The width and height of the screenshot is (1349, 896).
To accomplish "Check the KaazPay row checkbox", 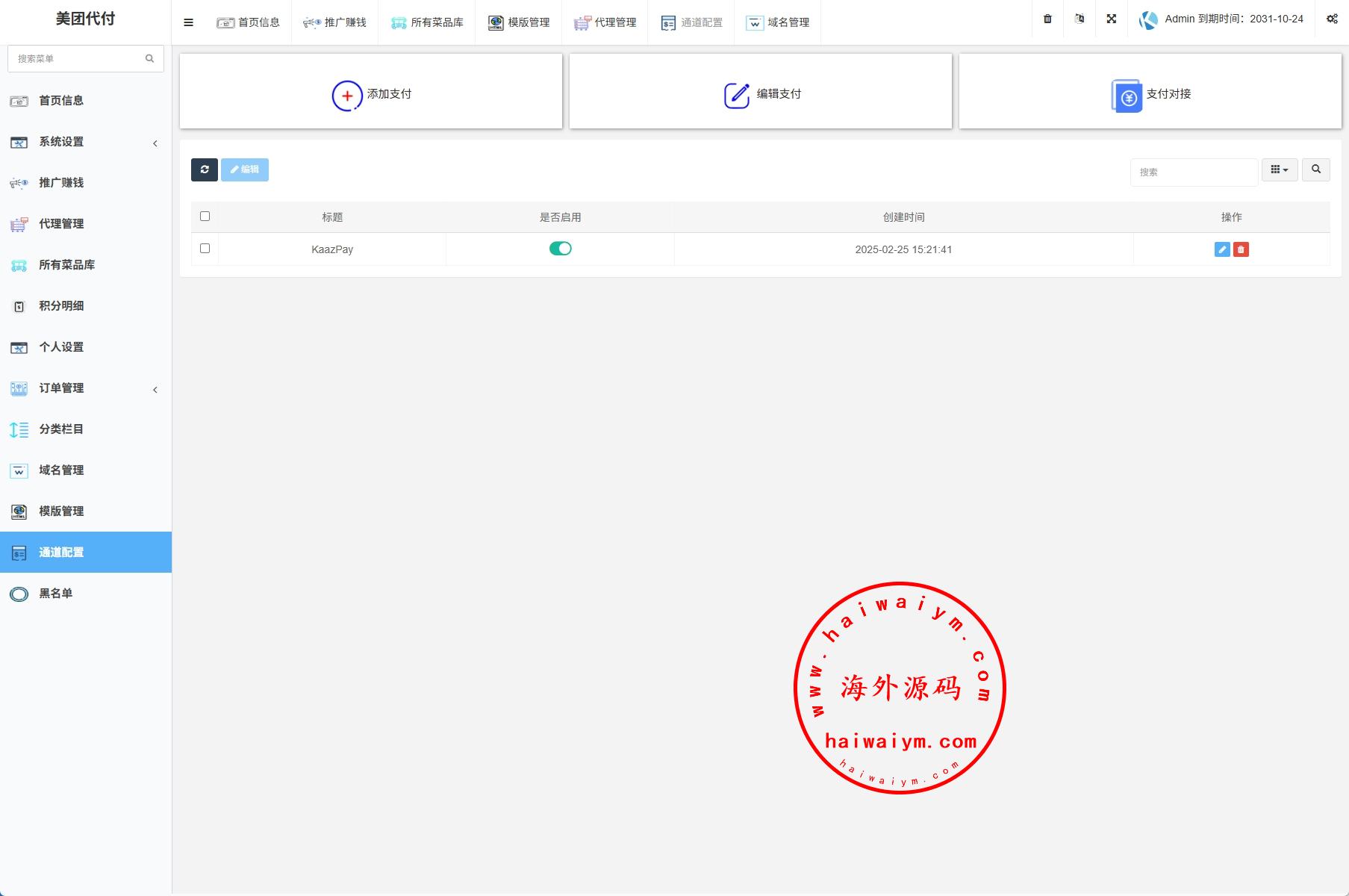I will coord(205,248).
